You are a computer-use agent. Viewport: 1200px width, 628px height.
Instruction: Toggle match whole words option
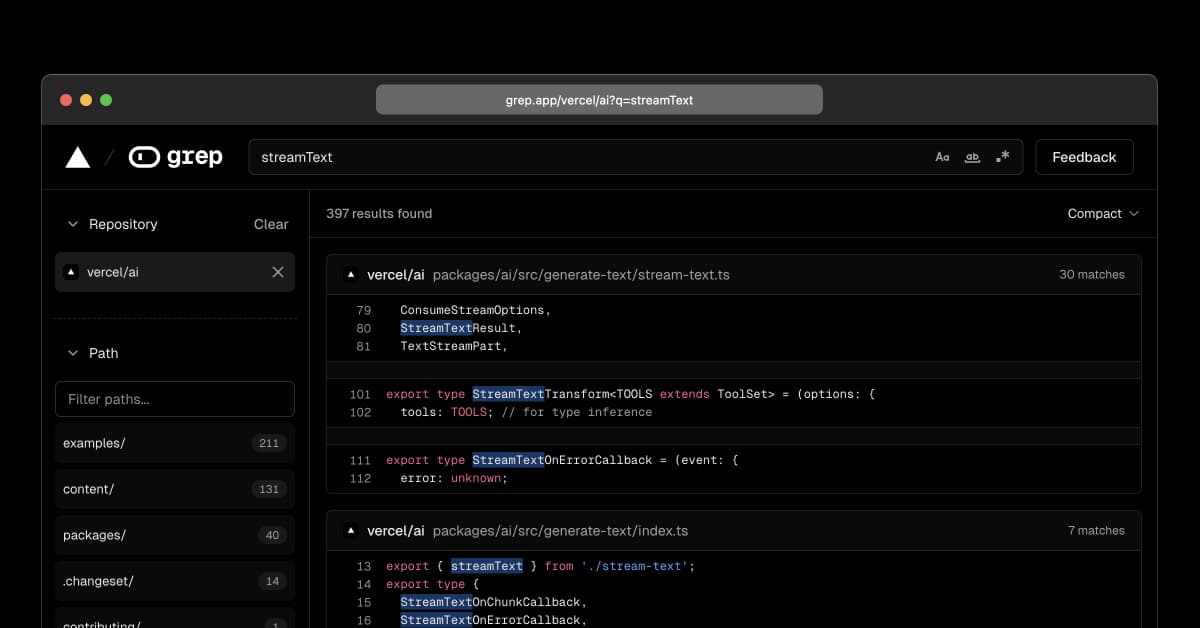[x=972, y=157]
